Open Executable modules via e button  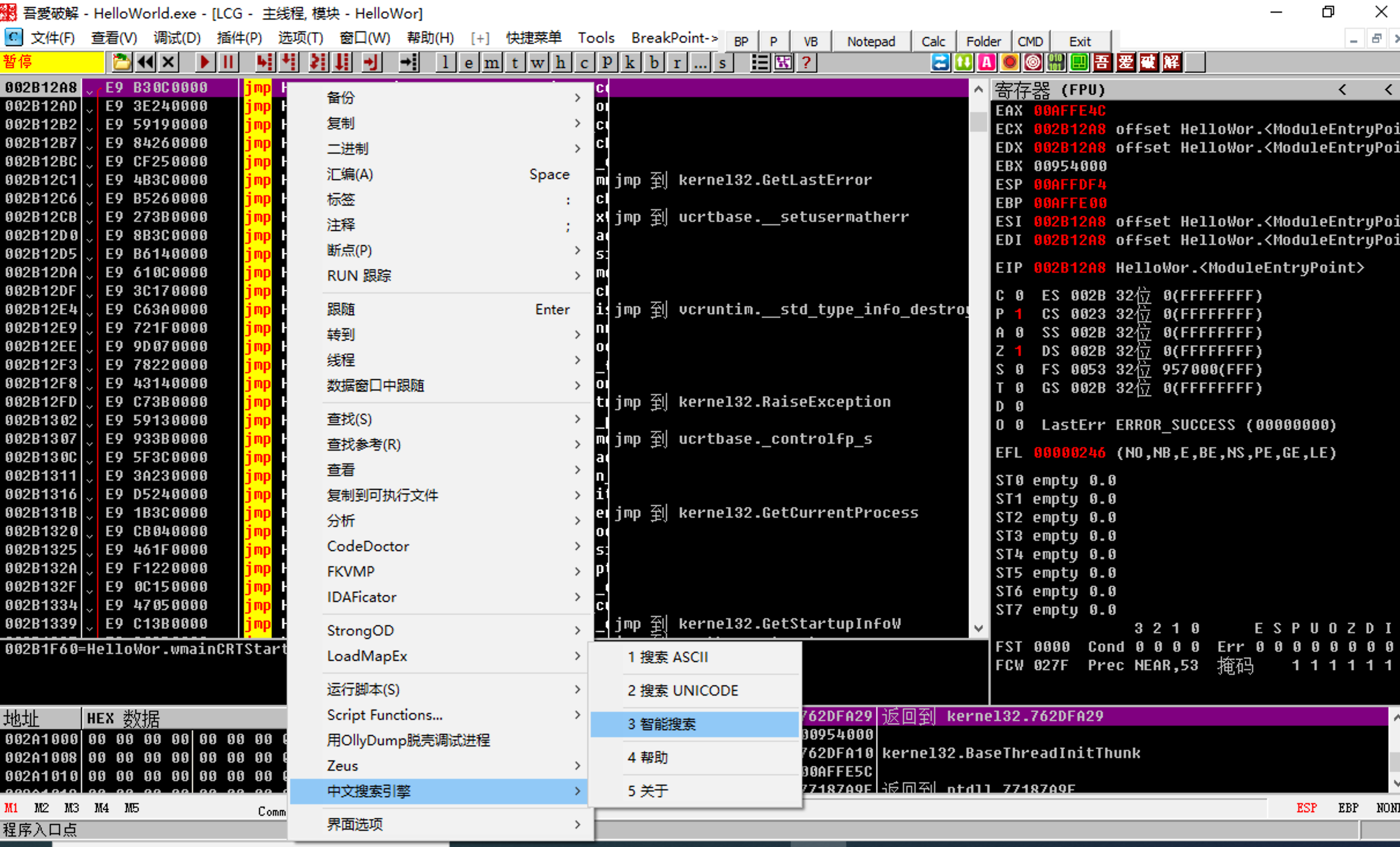468,62
